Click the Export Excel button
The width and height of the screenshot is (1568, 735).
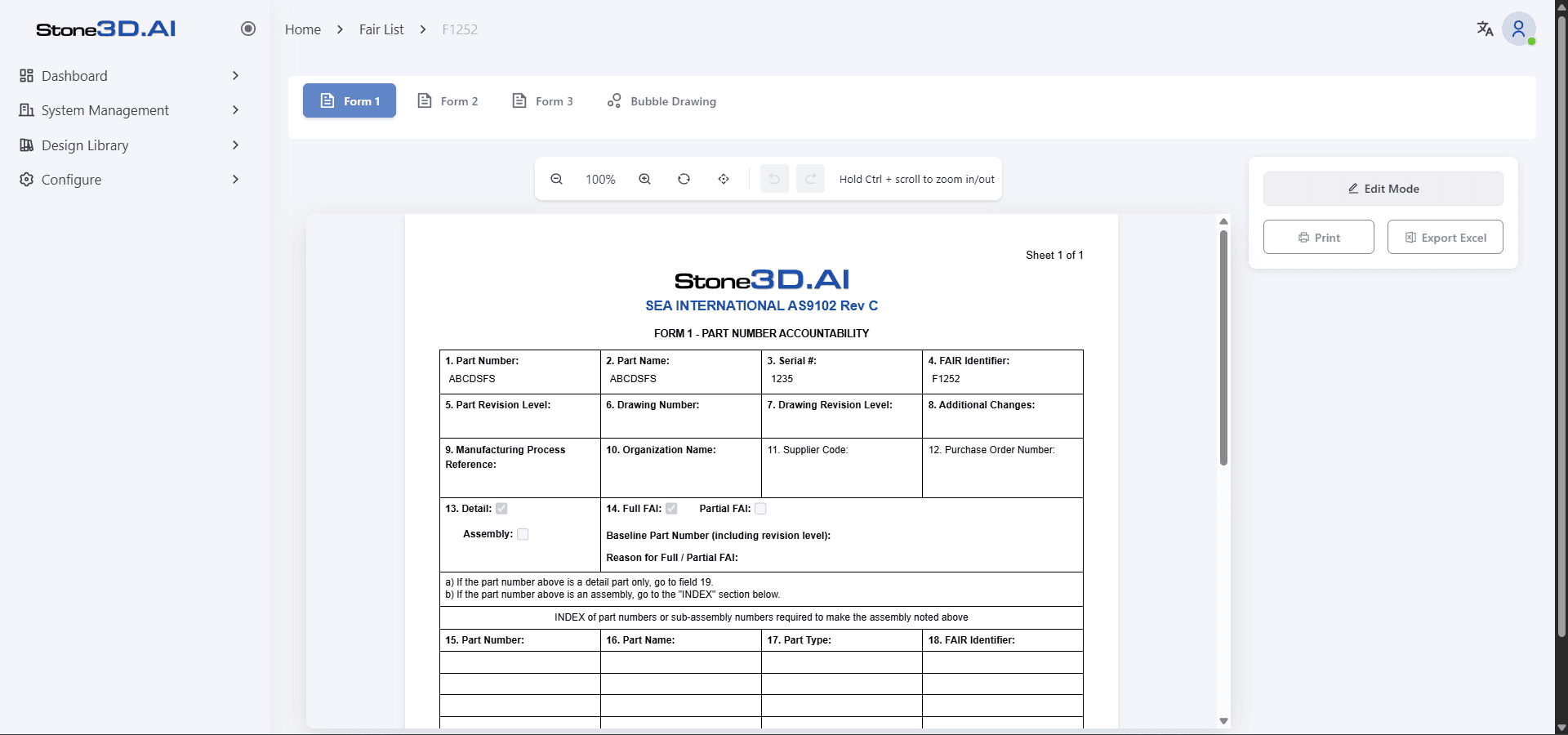tap(1445, 237)
